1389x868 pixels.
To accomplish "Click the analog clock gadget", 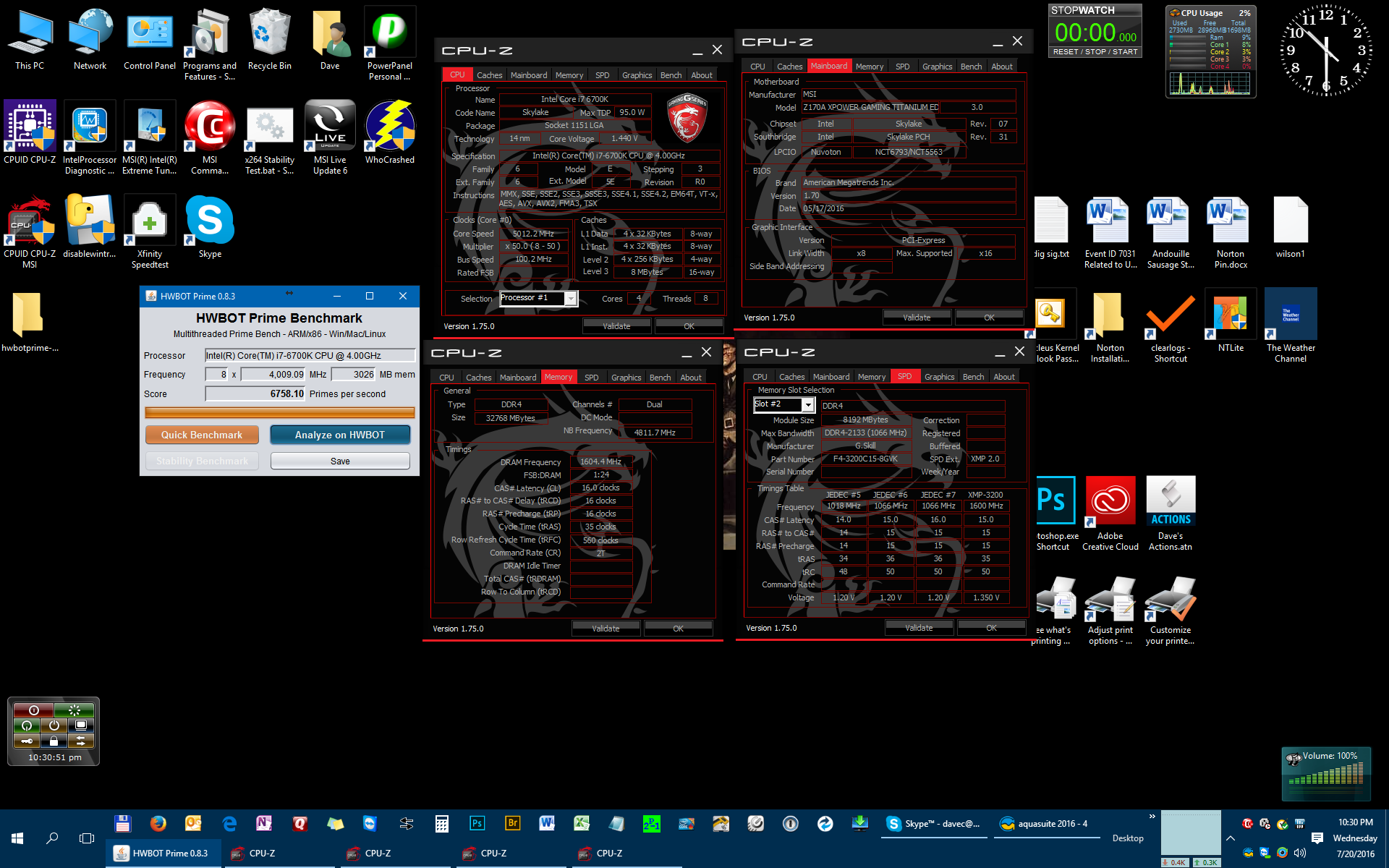I will pos(1326,51).
